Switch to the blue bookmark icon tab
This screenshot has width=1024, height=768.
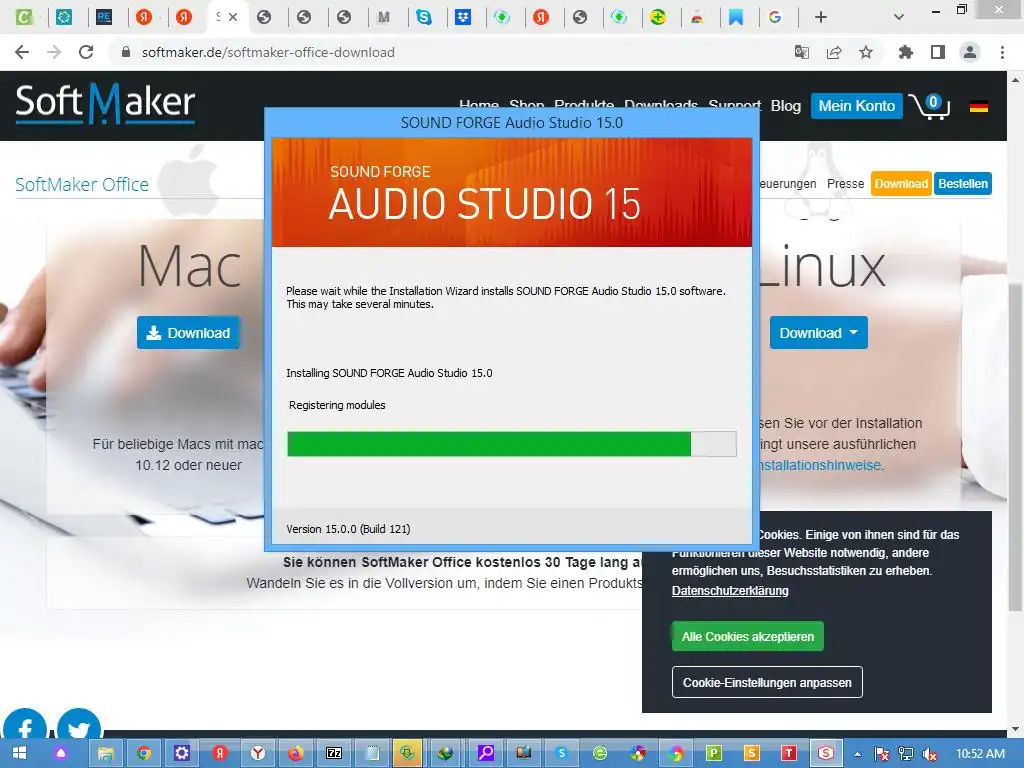pyautogui.click(x=736, y=18)
